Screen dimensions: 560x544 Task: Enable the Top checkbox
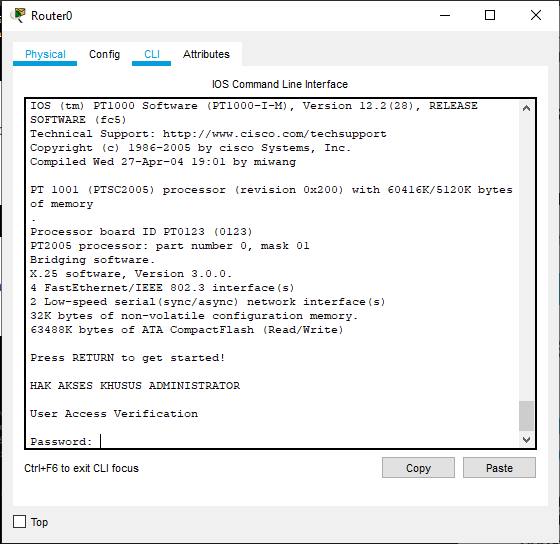coord(20,521)
